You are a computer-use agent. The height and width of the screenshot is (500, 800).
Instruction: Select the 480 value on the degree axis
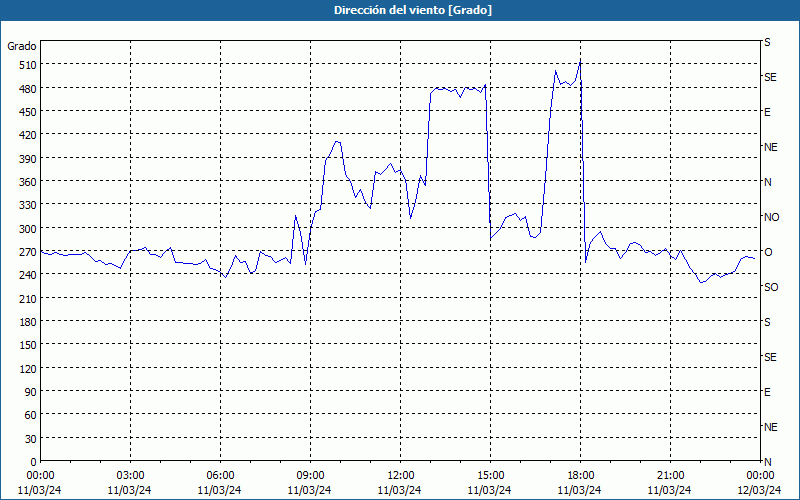pyautogui.click(x=28, y=88)
